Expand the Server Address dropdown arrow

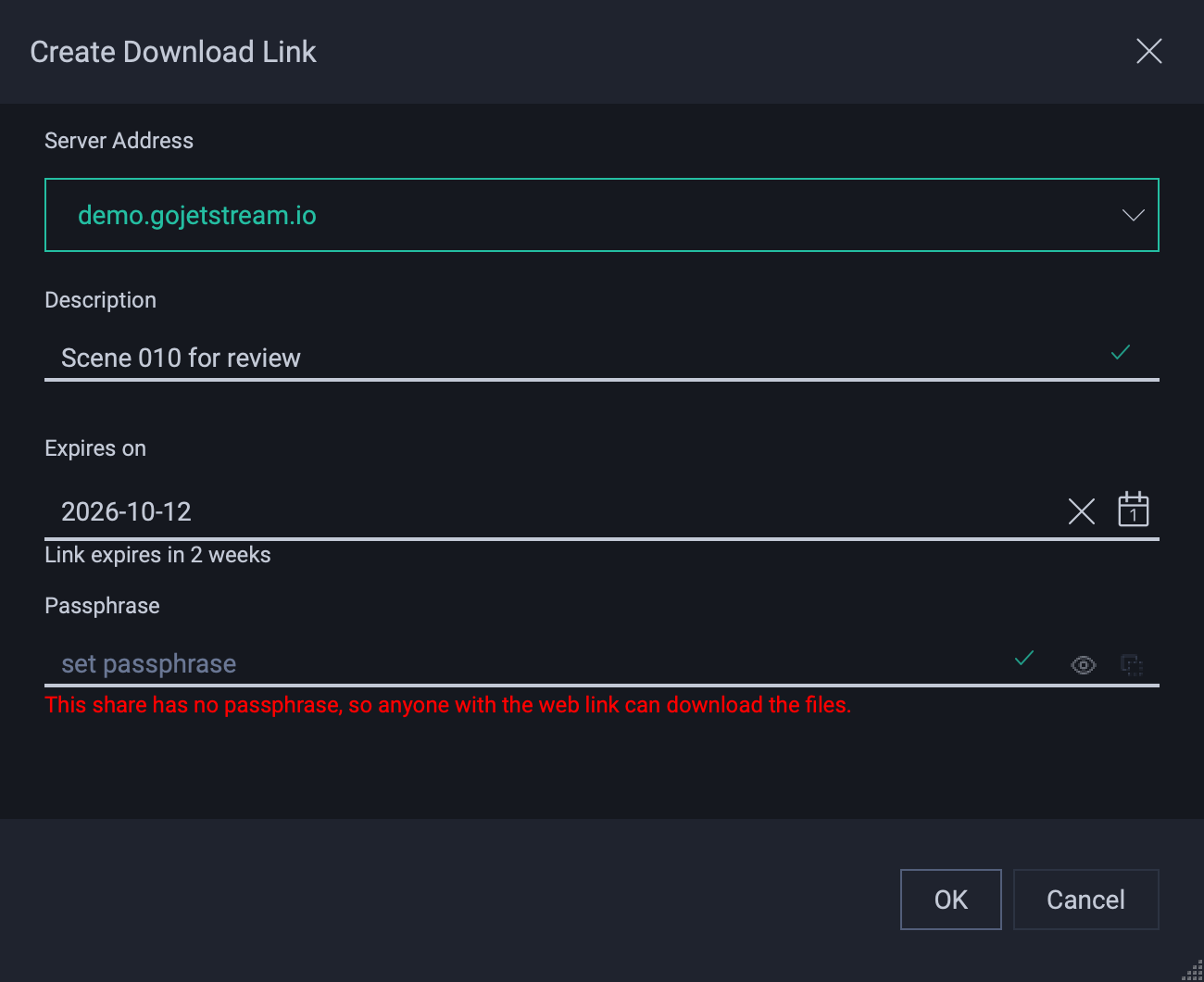point(1134,215)
